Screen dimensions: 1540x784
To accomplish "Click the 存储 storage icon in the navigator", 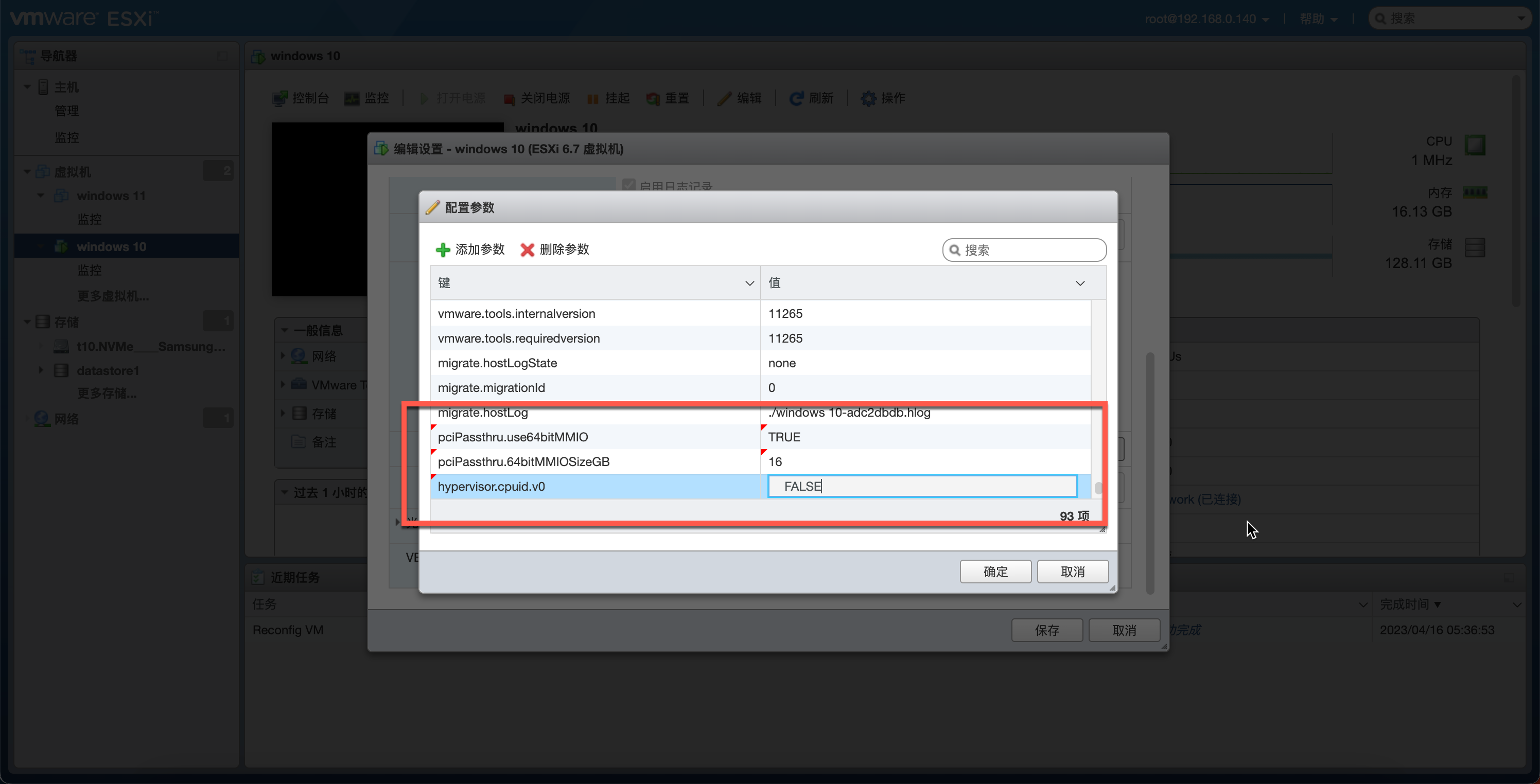I will pyautogui.click(x=42, y=322).
